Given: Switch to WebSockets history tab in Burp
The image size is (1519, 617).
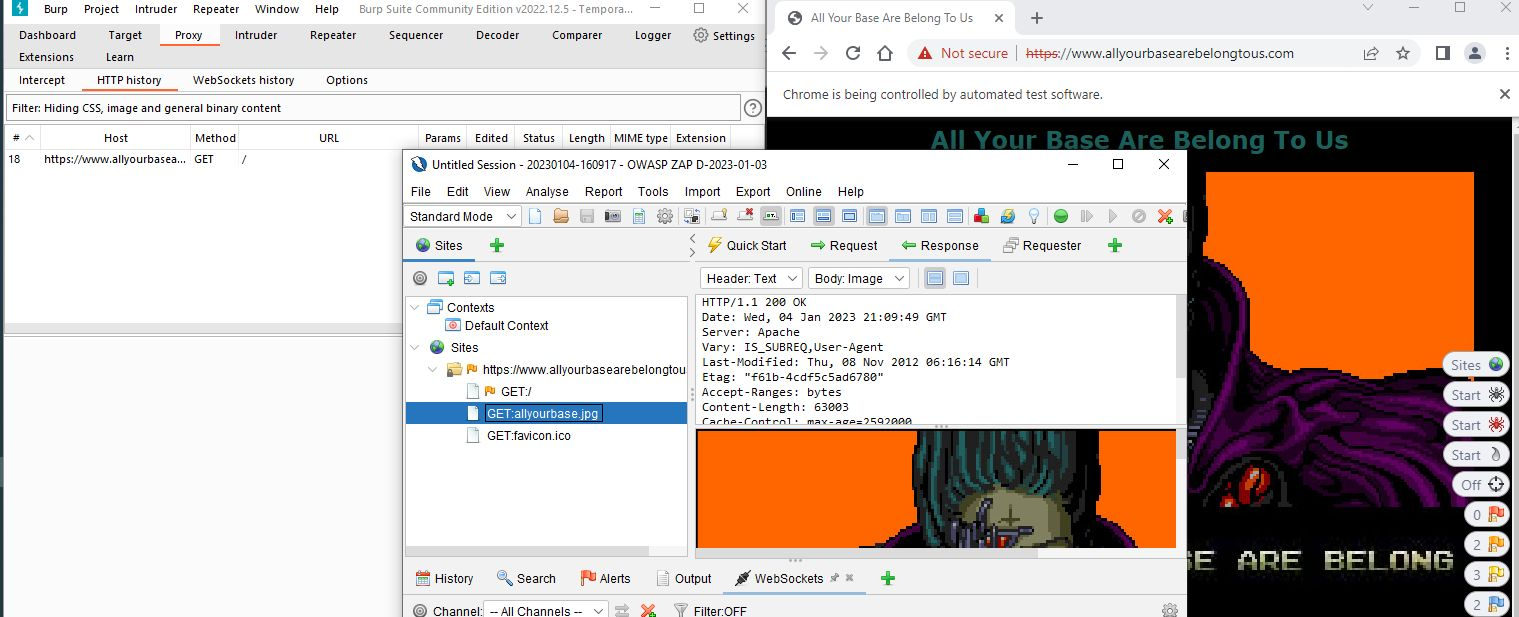Looking at the screenshot, I should [243, 80].
